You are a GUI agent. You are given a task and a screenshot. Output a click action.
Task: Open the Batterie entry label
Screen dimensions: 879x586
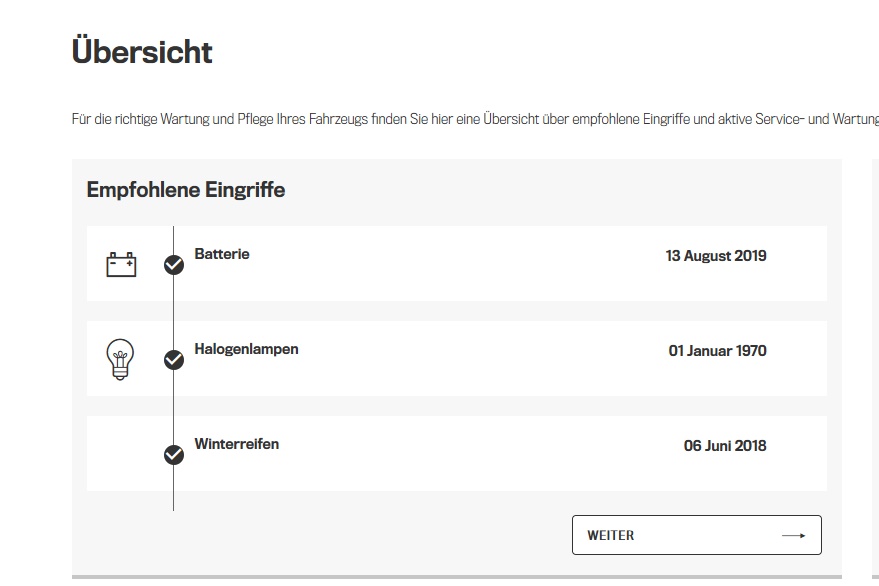pos(222,254)
